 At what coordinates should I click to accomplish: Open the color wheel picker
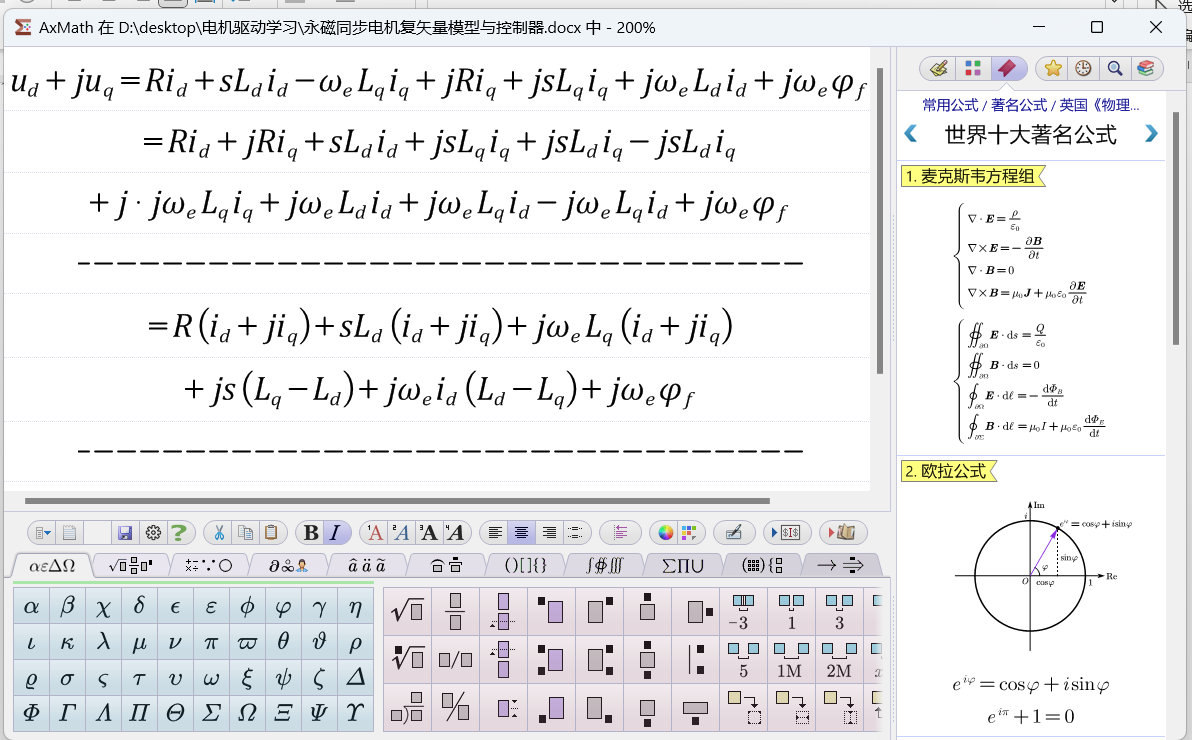point(666,533)
